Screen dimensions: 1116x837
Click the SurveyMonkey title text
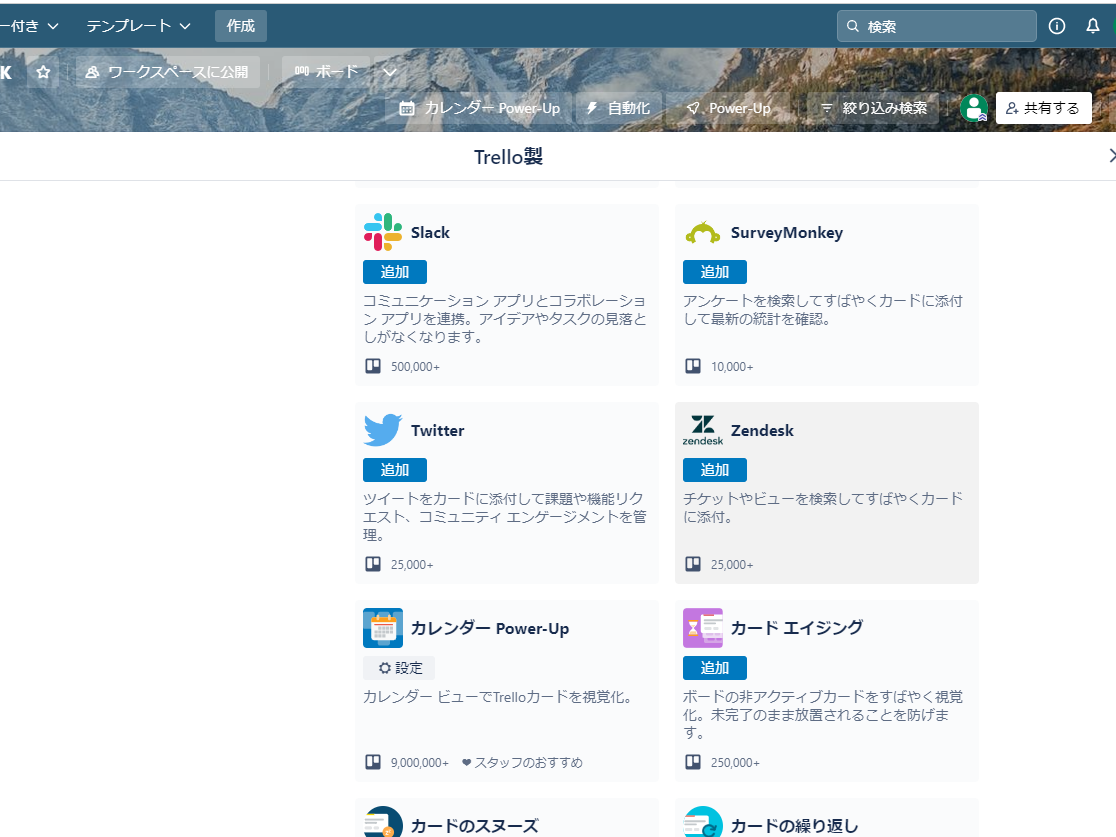pos(786,233)
